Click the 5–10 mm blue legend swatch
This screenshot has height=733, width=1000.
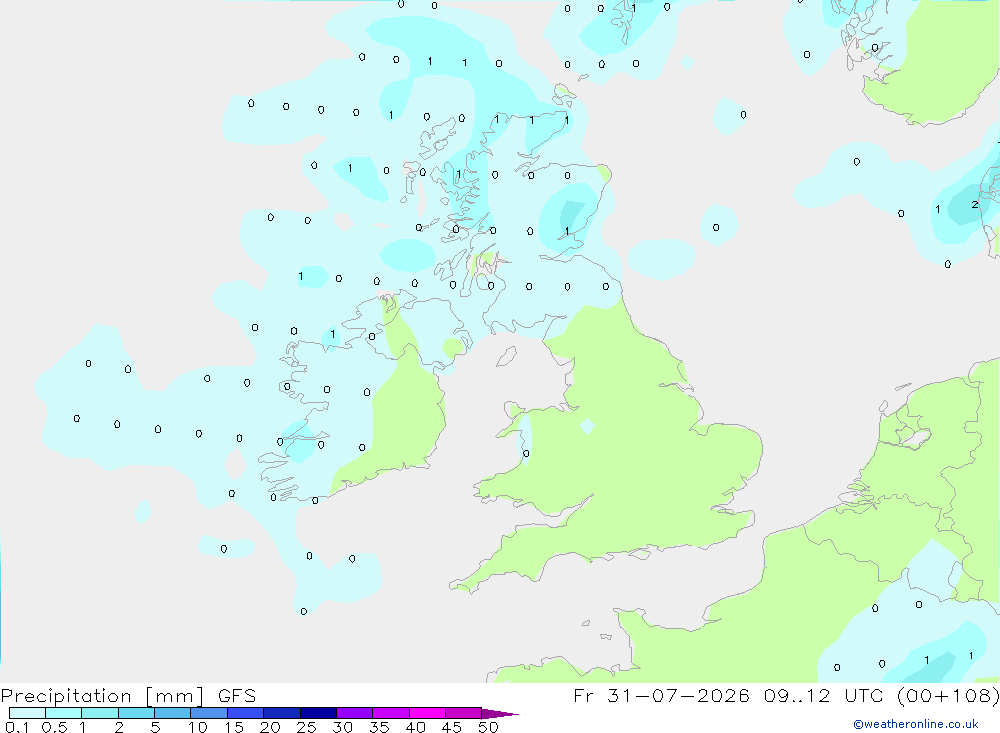(x=172, y=713)
